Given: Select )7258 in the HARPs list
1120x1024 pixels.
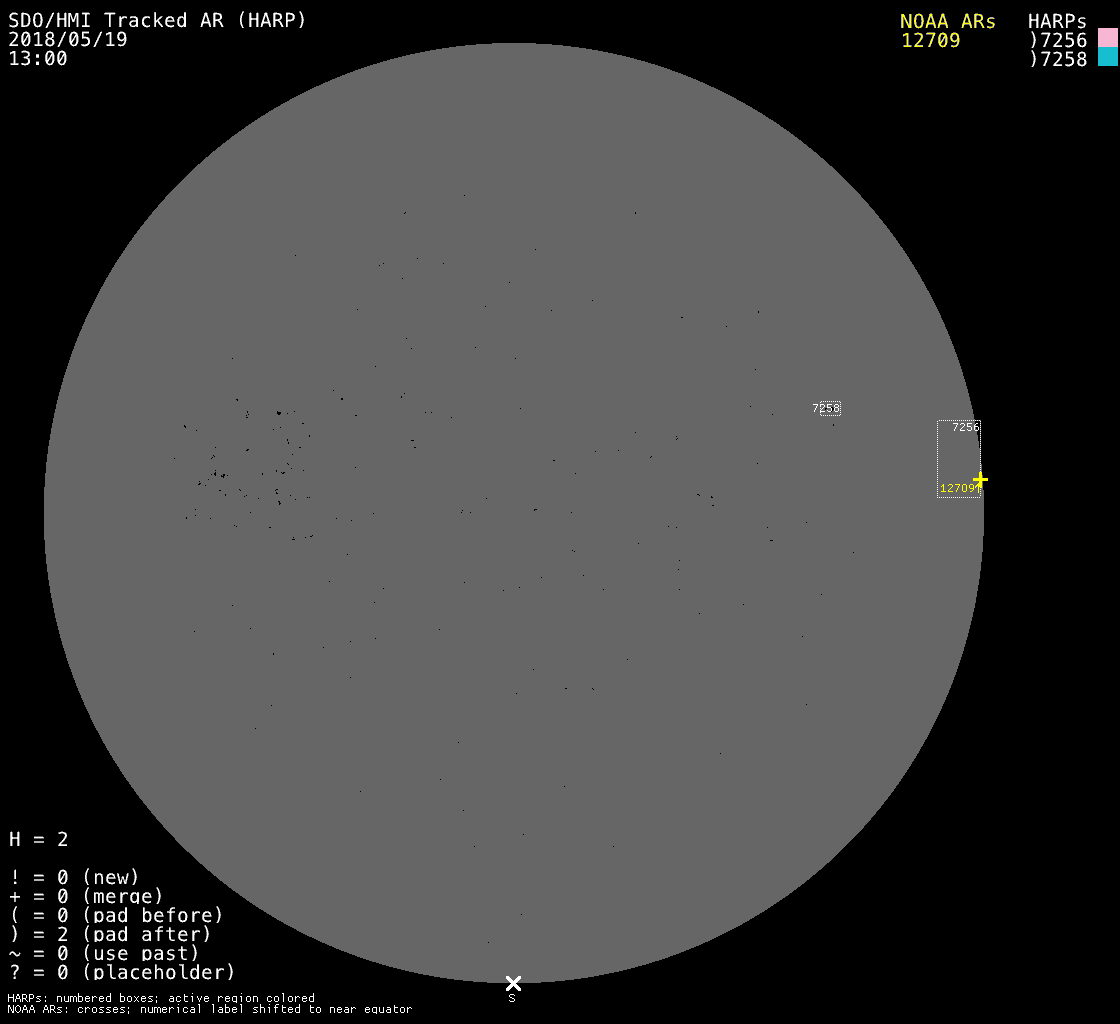Looking at the screenshot, I should point(1058,59).
